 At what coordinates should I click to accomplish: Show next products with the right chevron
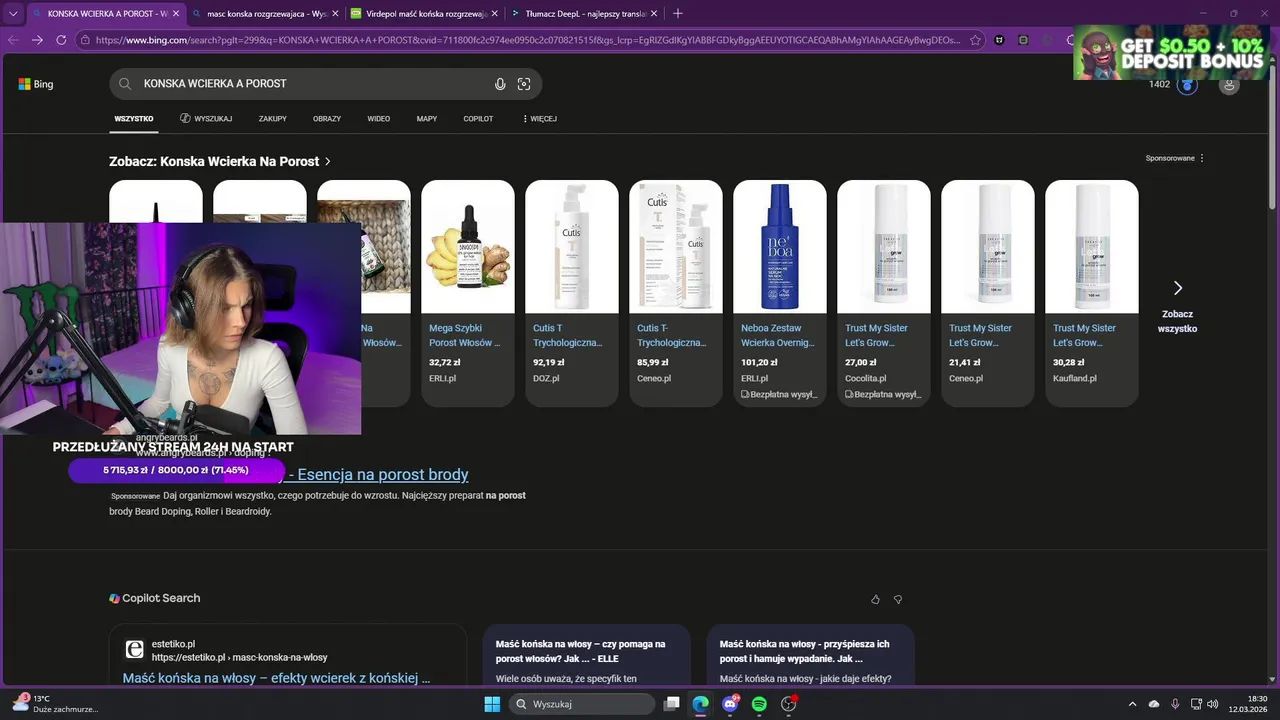tap(1177, 288)
